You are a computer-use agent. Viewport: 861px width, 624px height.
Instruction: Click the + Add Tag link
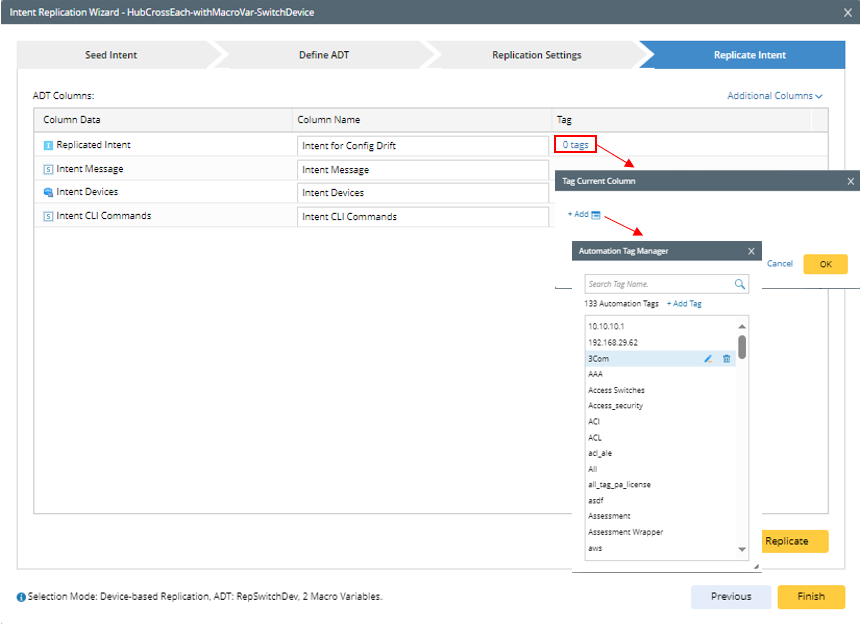pyautogui.click(x=684, y=303)
